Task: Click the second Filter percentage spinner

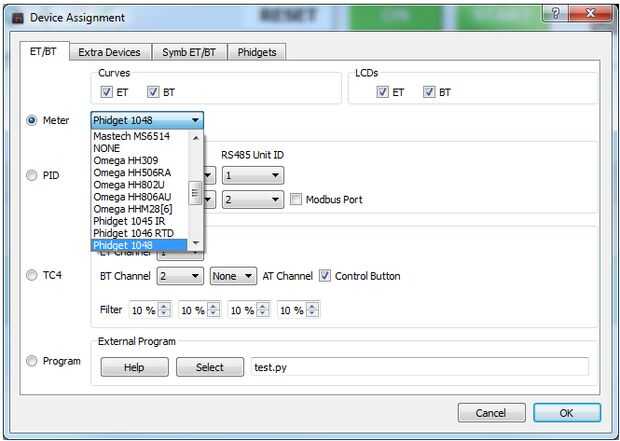Action: point(199,310)
